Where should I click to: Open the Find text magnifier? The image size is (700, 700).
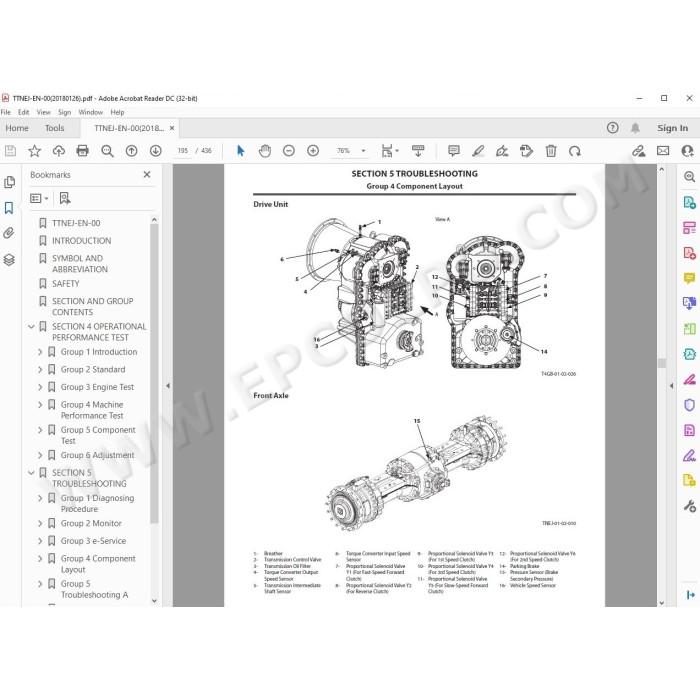coord(107,151)
